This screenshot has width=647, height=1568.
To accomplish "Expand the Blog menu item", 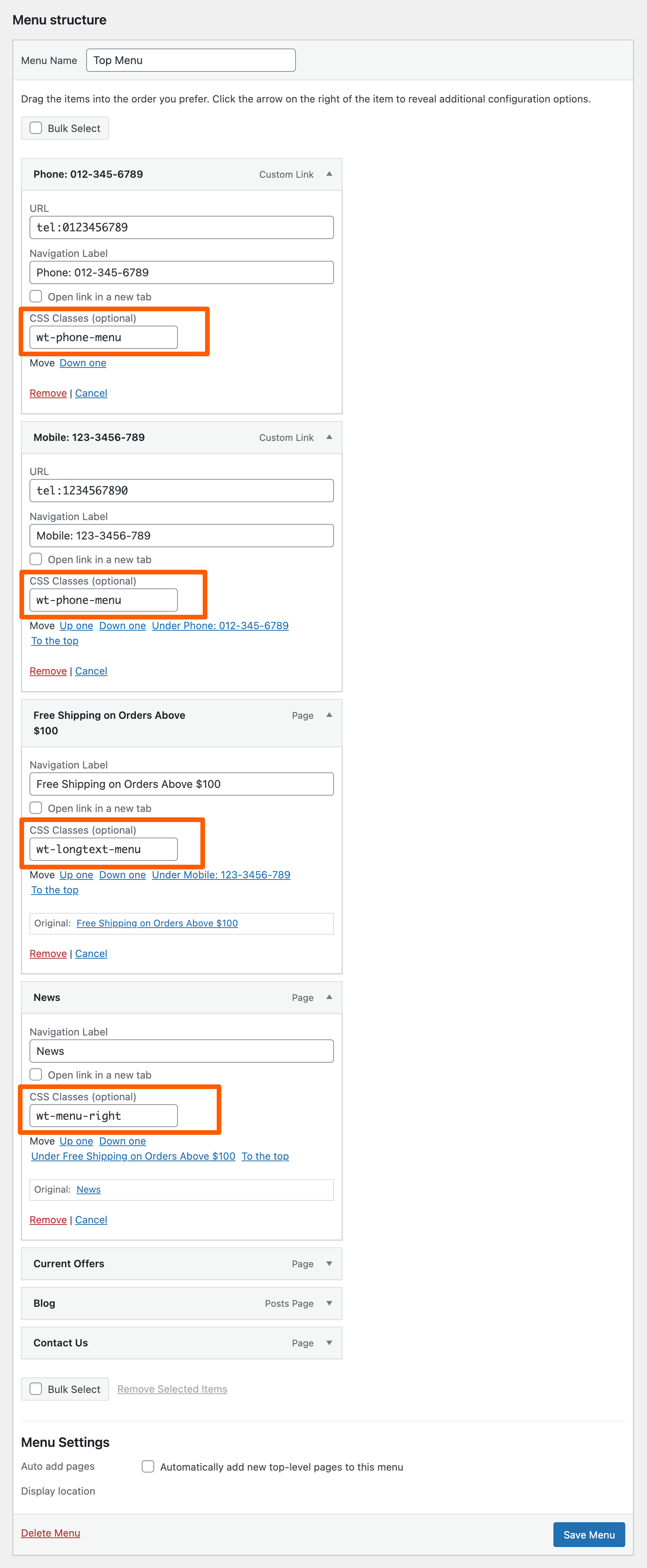I will [x=329, y=1303].
